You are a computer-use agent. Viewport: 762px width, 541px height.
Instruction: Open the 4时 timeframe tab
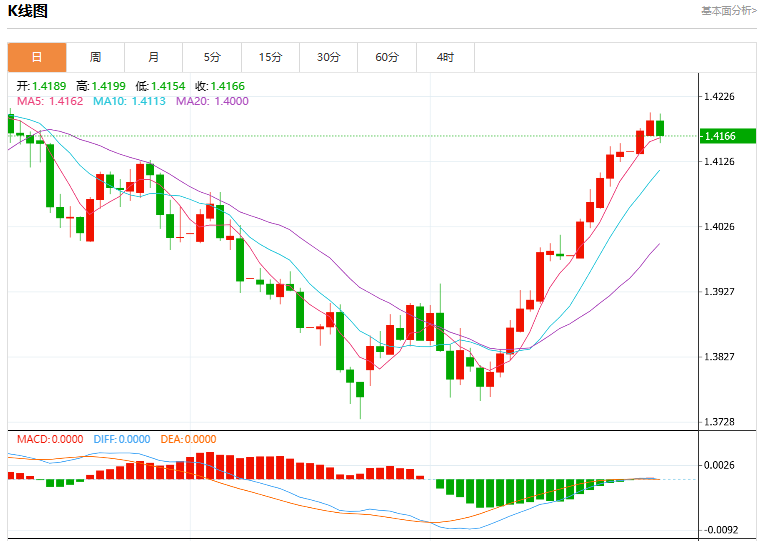click(445, 57)
